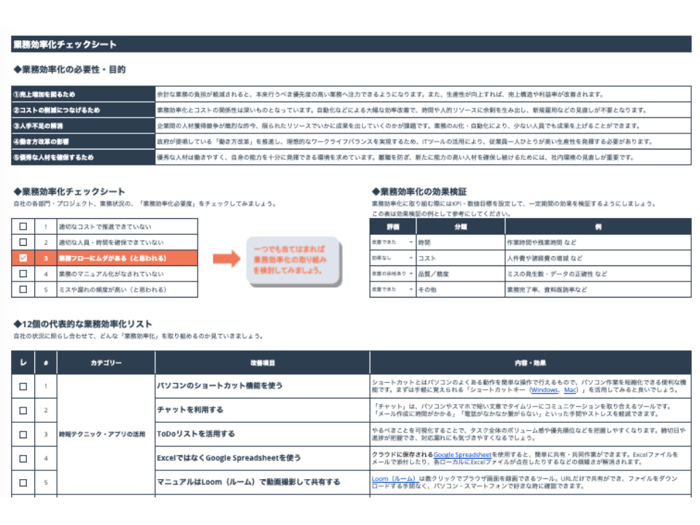The height and width of the screenshot is (525, 700).
Task: Select the ToDoリストを活用する cell
Action: tap(262, 434)
